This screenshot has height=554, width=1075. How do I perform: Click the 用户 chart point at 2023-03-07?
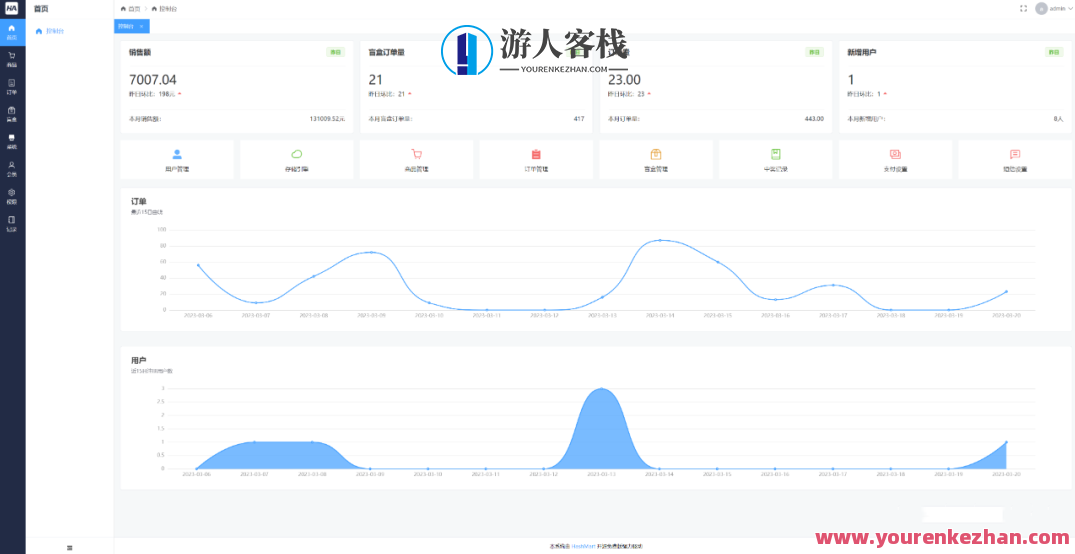point(255,442)
